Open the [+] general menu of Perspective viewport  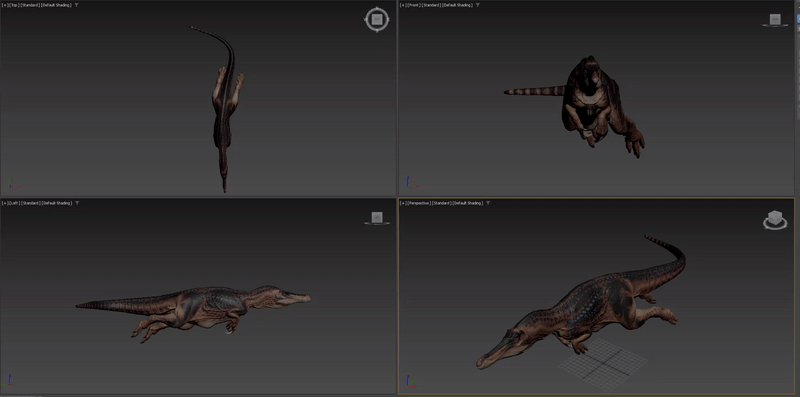pyautogui.click(x=404, y=203)
